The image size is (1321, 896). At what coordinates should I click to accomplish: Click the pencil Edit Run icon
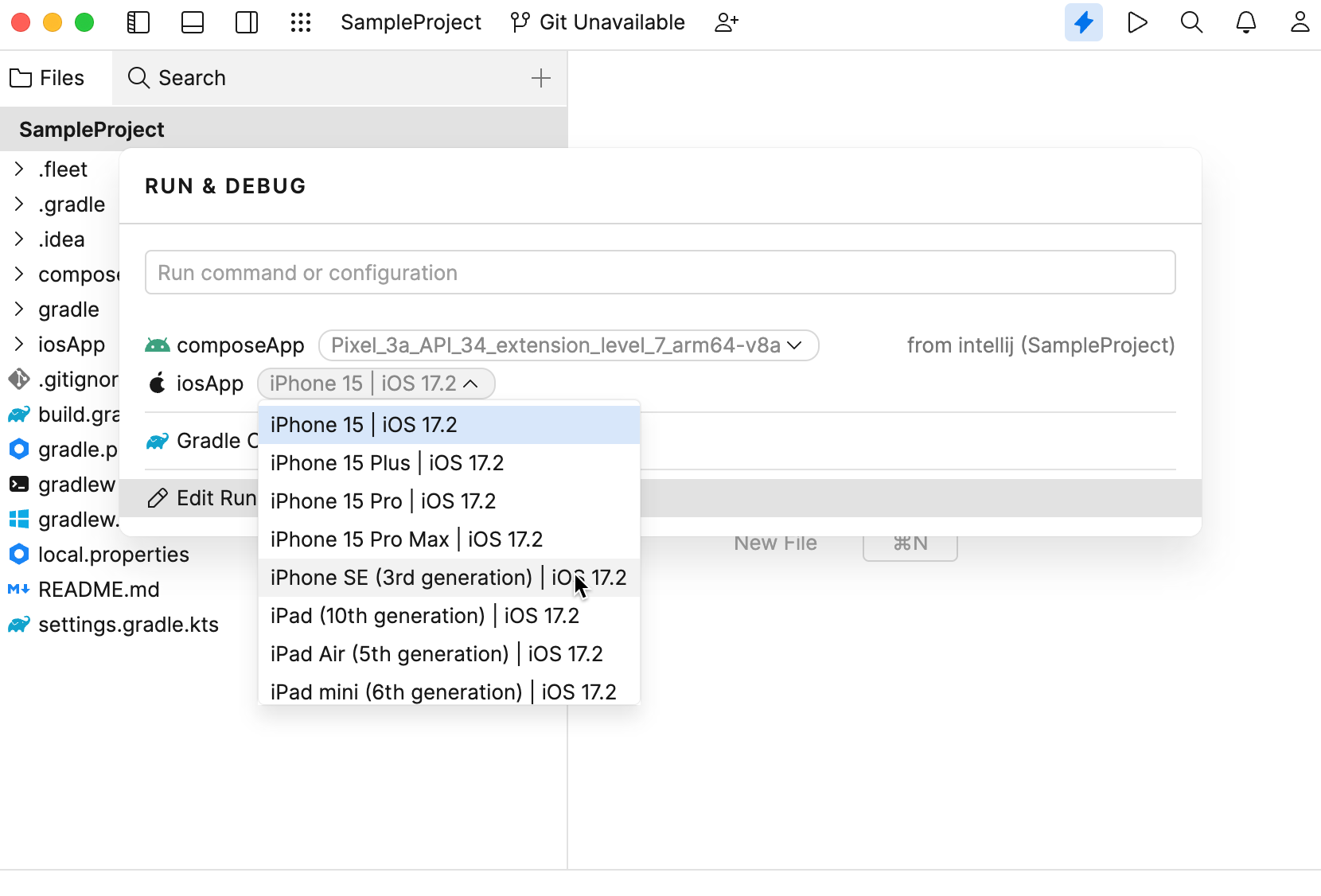point(158,498)
